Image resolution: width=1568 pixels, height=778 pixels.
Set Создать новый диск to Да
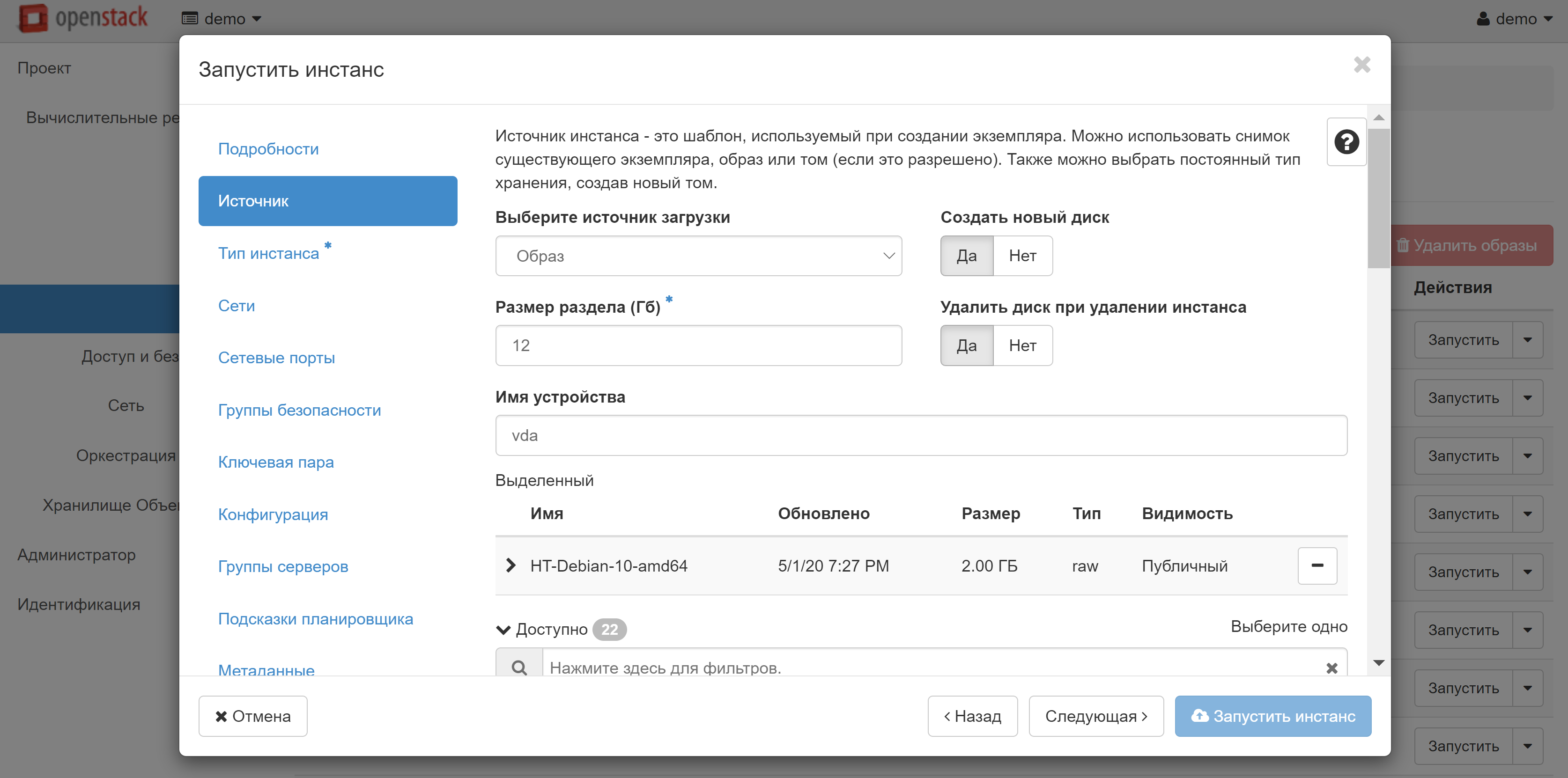[967, 256]
